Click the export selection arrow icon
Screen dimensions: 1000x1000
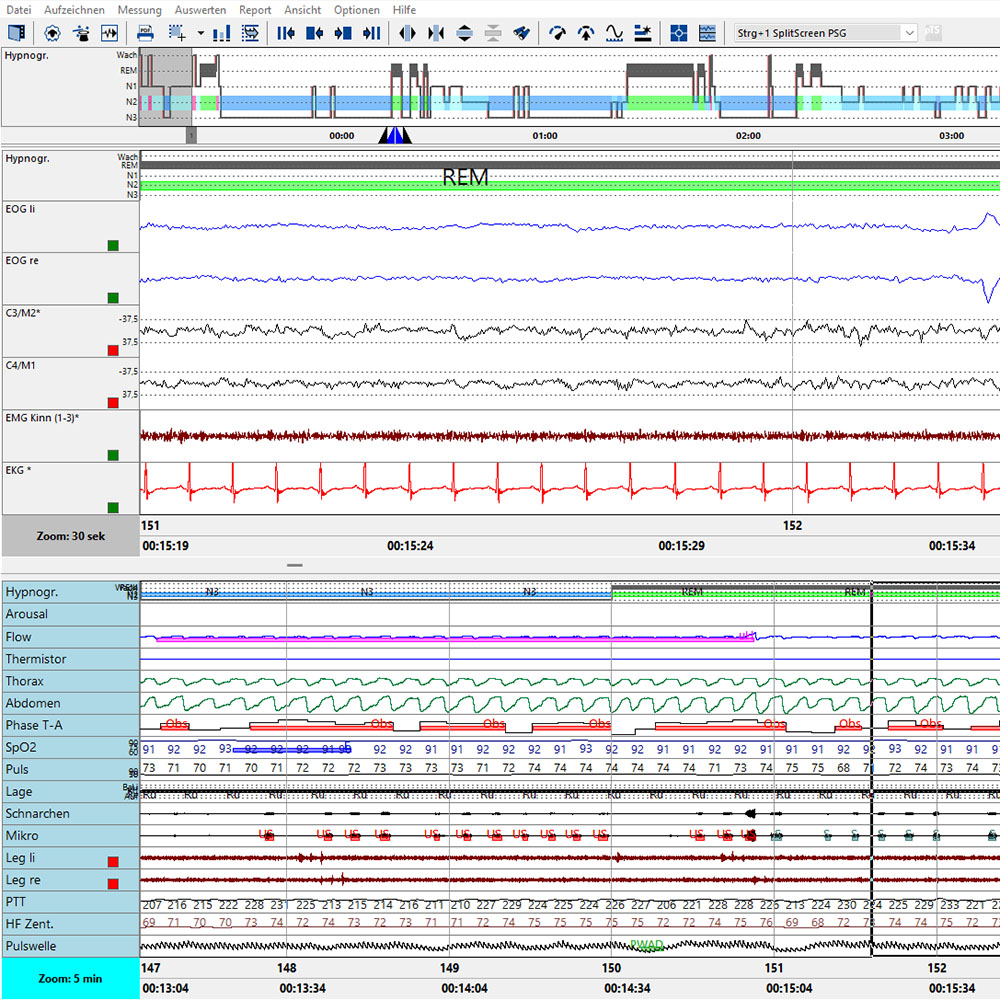pyautogui.click(x=251, y=33)
